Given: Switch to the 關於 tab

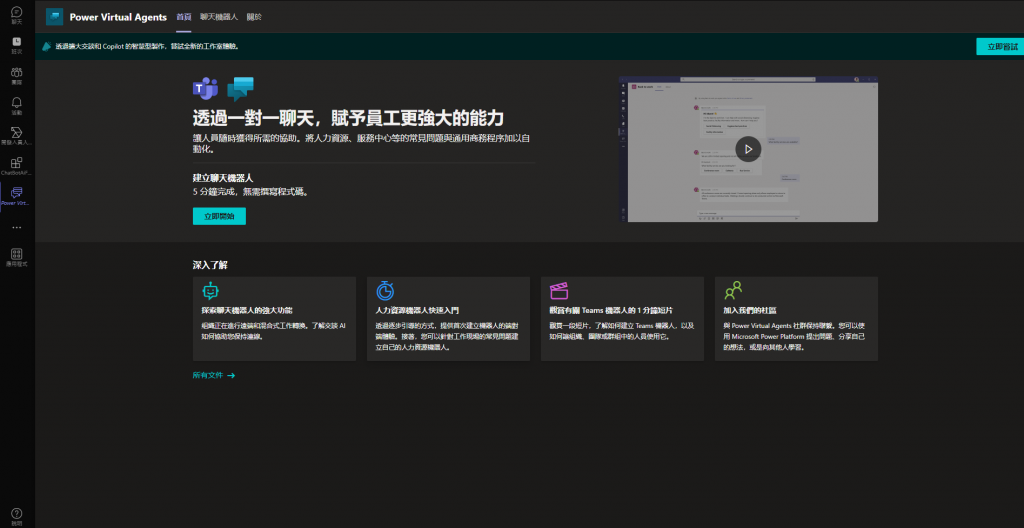Looking at the screenshot, I should point(254,17).
